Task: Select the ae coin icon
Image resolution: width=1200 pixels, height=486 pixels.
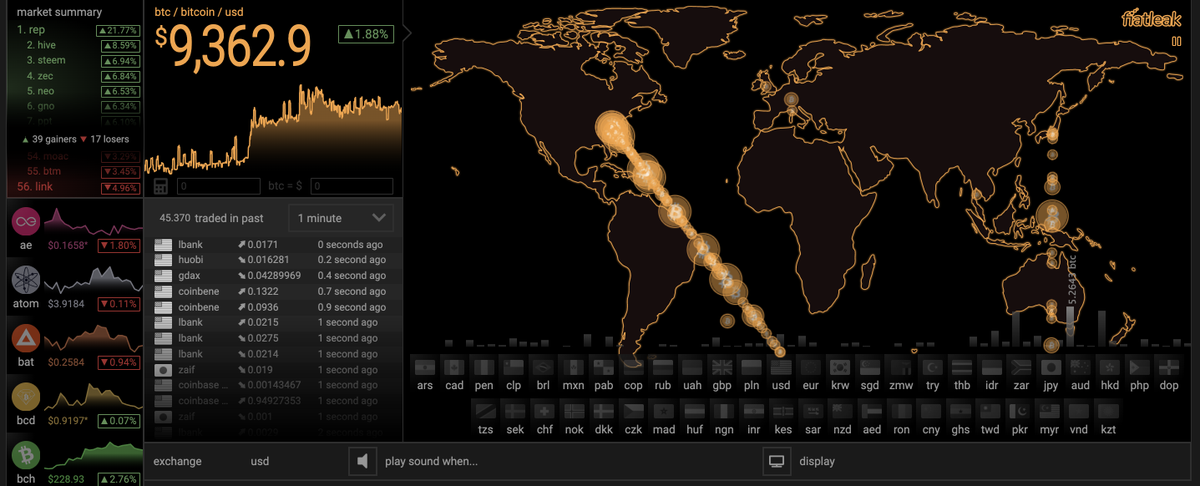Action: [26, 219]
